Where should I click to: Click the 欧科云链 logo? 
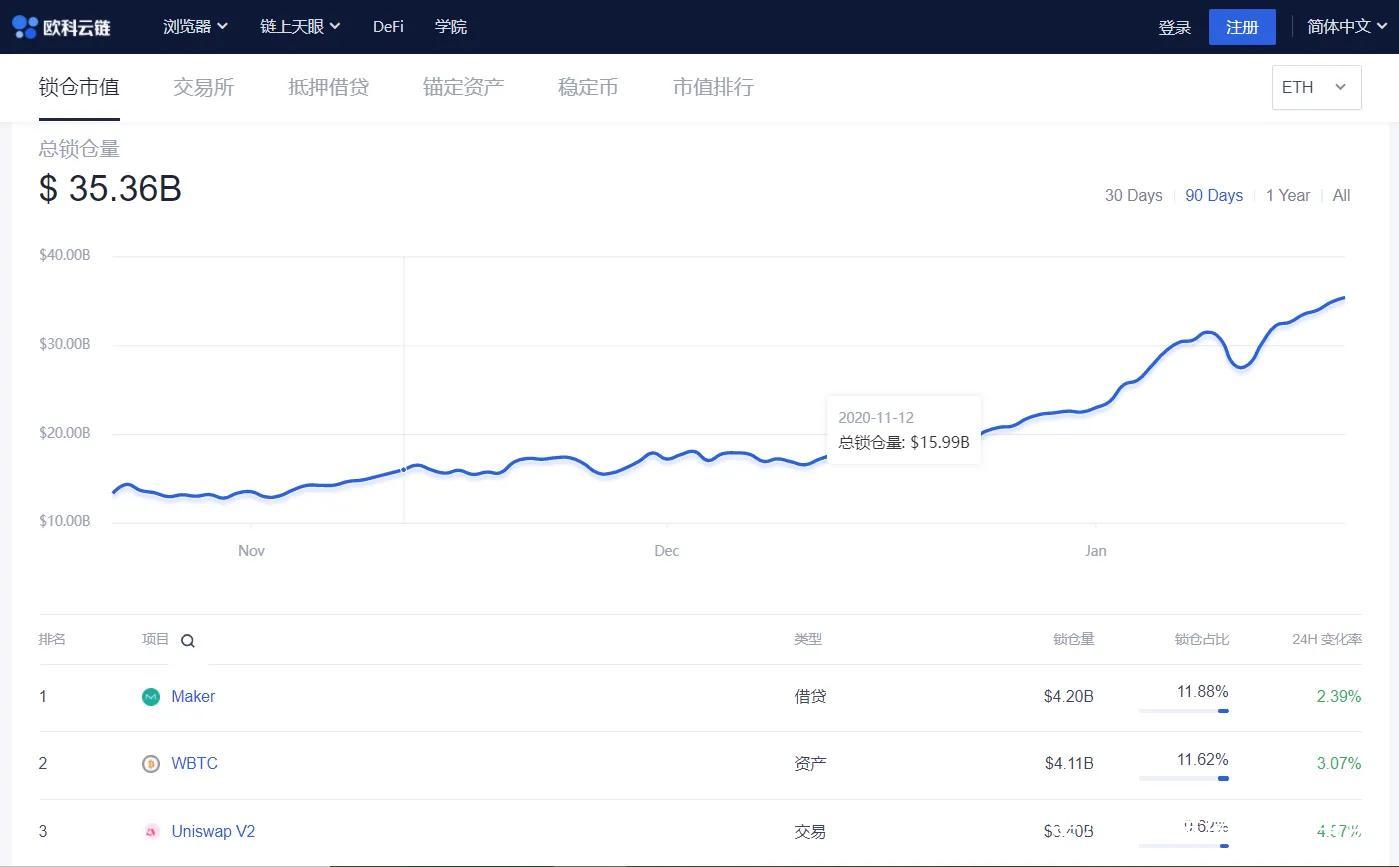pyautogui.click(x=61, y=27)
